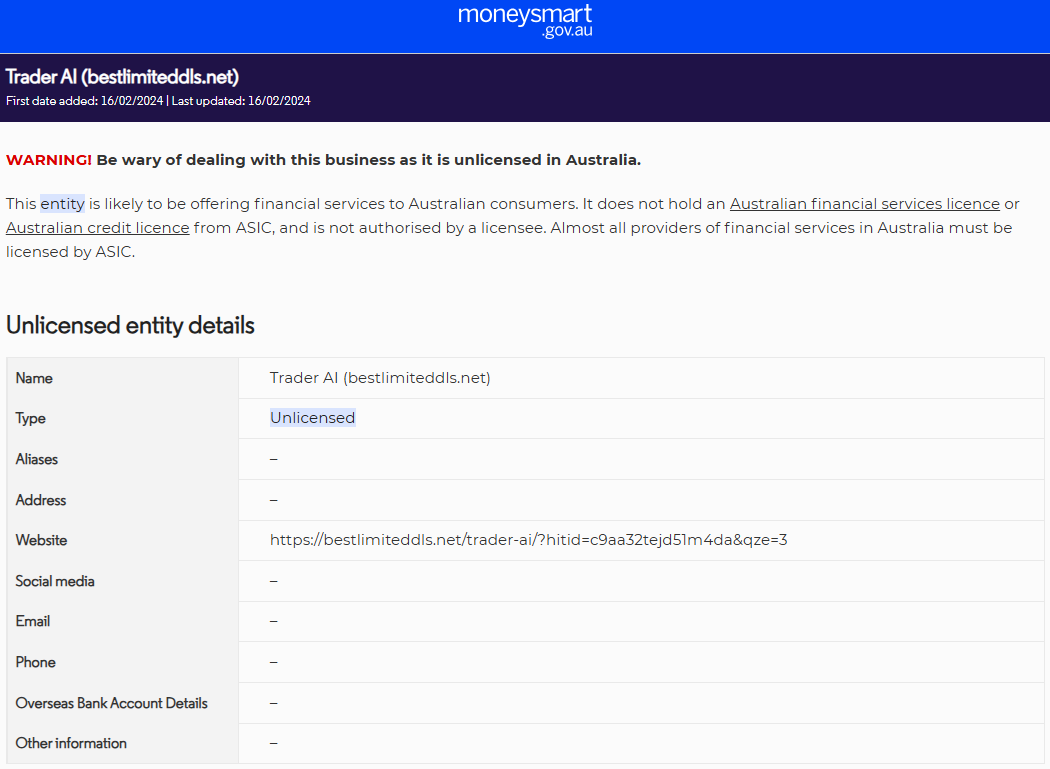Click the First date added 16/02/2024 text
Screen dimensions: 1050x769
click(84, 101)
